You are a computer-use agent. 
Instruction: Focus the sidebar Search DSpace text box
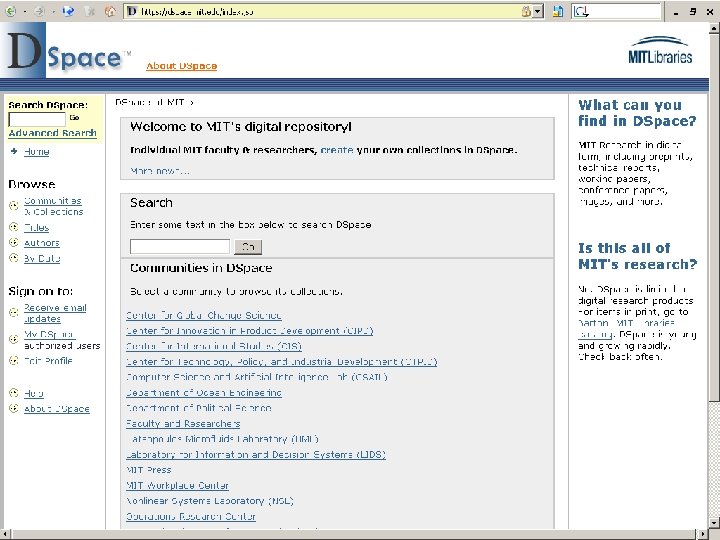pos(37,119)
